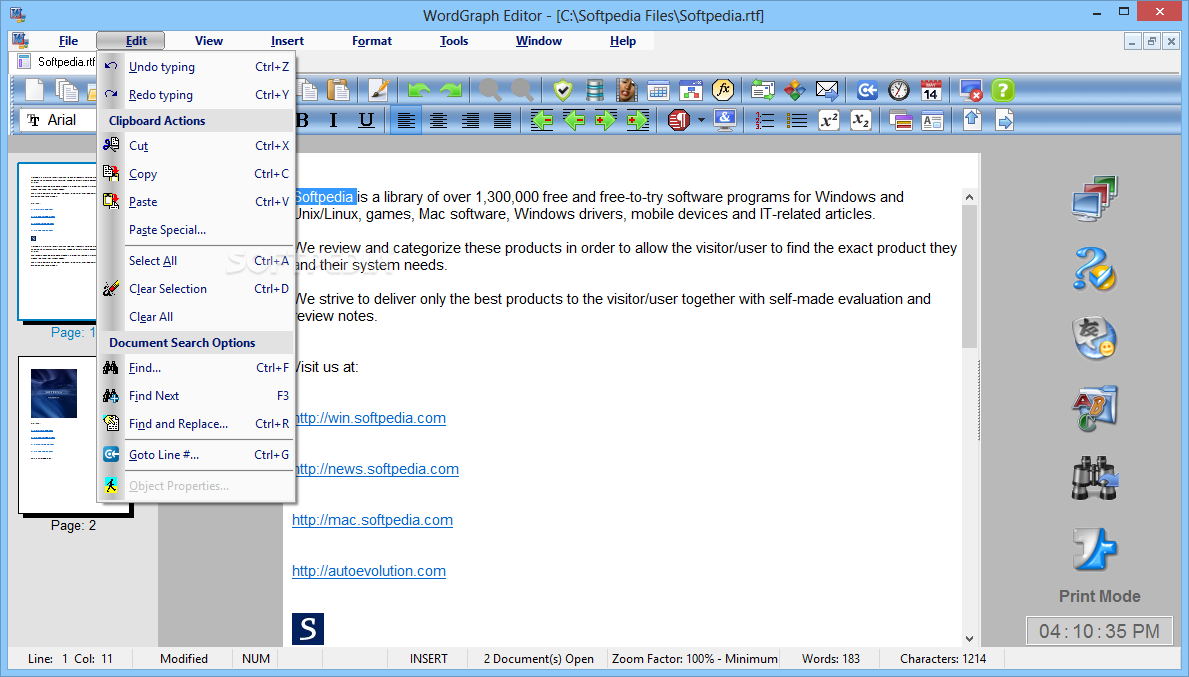Click the Print Mode sidebar icon

pos(1095,549)
